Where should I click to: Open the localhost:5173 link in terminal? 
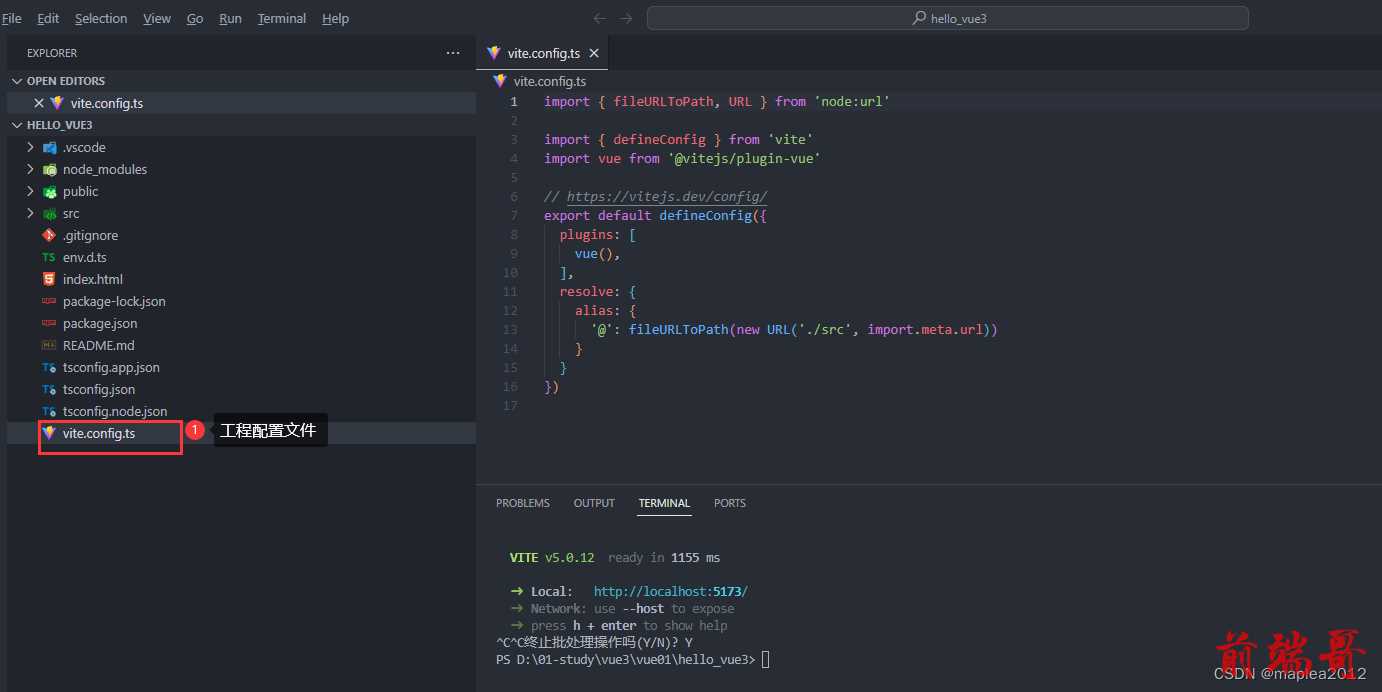[671, 591]
